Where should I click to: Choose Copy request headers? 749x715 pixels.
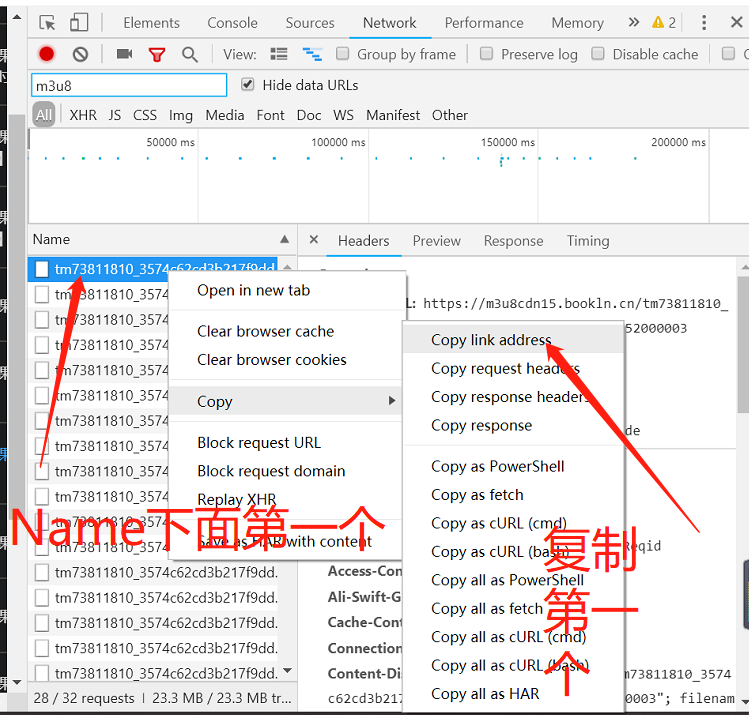514,368
